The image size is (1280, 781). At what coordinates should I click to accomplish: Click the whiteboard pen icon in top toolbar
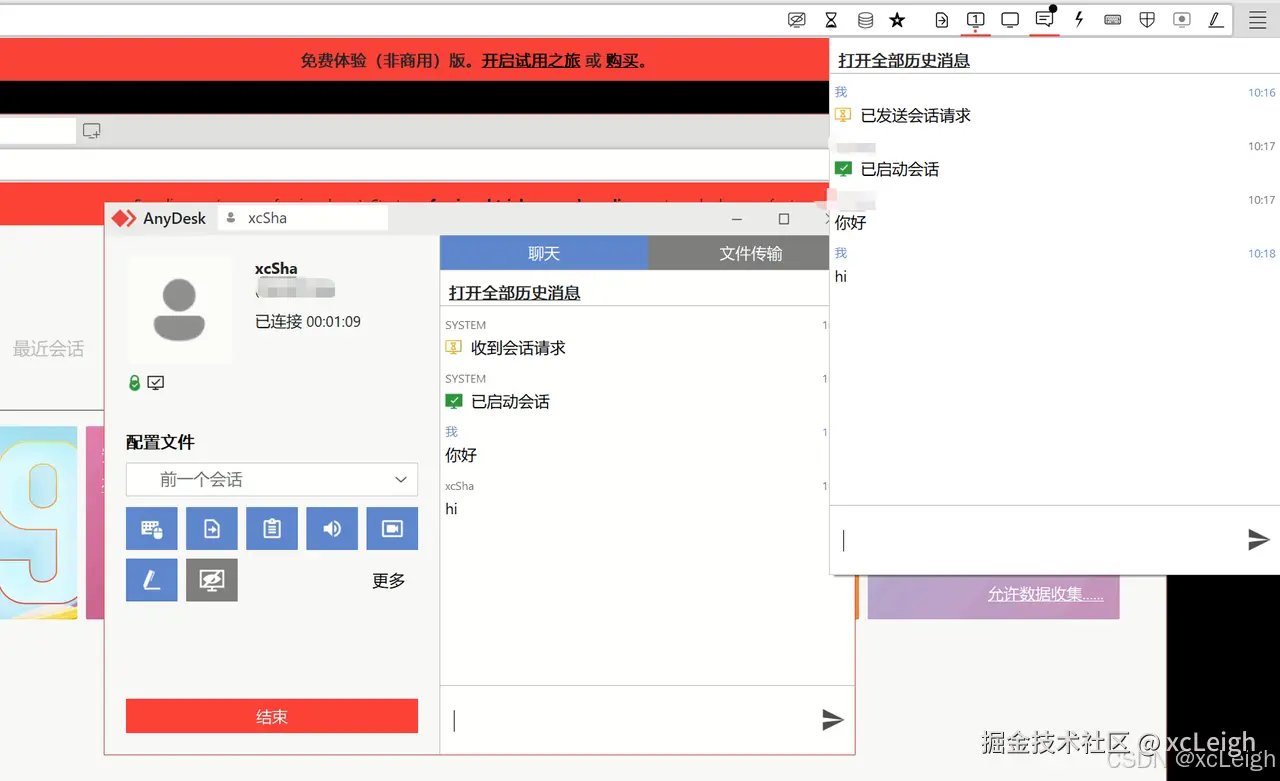[1216, 20]
